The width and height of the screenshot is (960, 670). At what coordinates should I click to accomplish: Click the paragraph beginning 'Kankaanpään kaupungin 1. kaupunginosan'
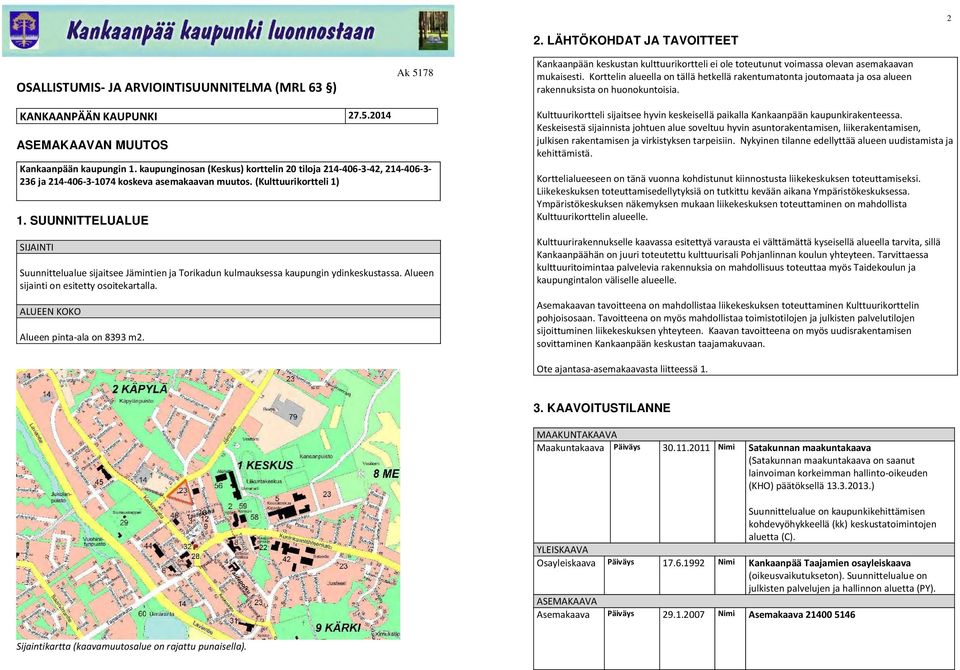click(225, 175)
